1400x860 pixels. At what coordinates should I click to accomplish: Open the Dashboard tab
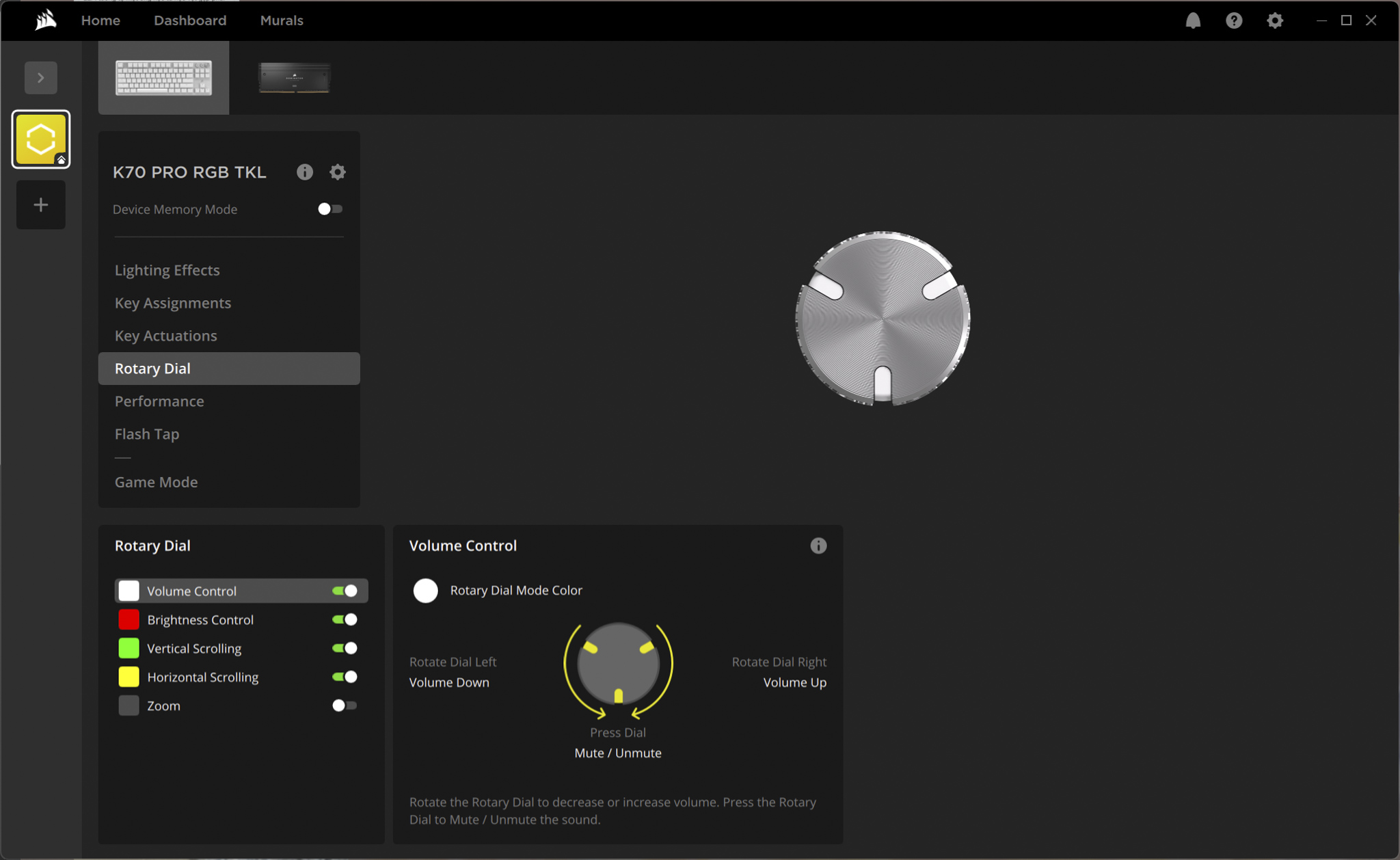click(x=190, y=21)
